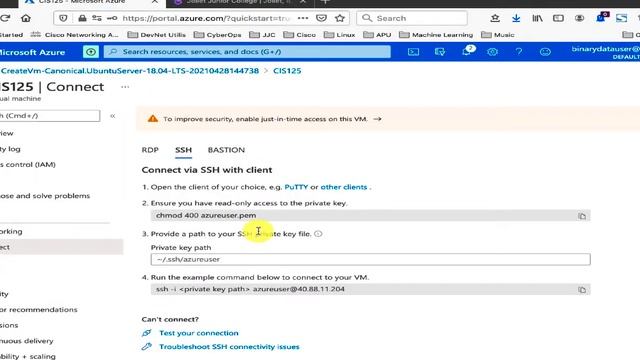Open Diagnose and solve problems
The height and width of the screenshot is (360, 640).
pyautogui.click(x=45, y=196)
